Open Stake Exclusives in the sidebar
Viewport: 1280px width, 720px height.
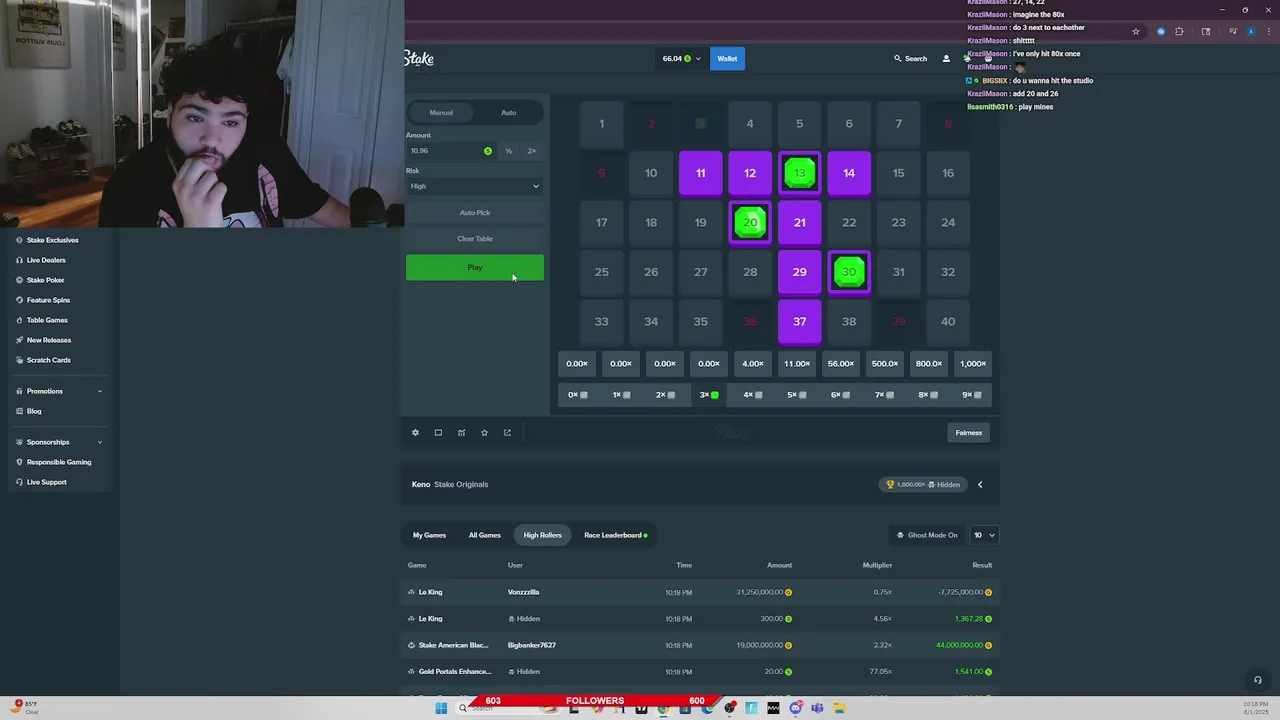coord(52,240)
